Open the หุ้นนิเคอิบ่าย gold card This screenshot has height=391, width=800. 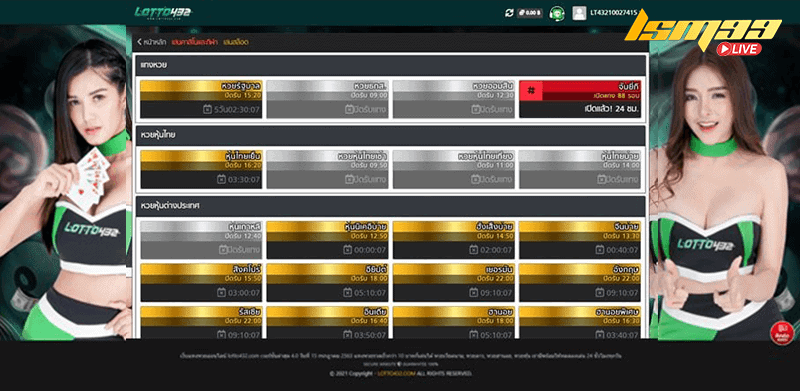[x=328, y=240]
